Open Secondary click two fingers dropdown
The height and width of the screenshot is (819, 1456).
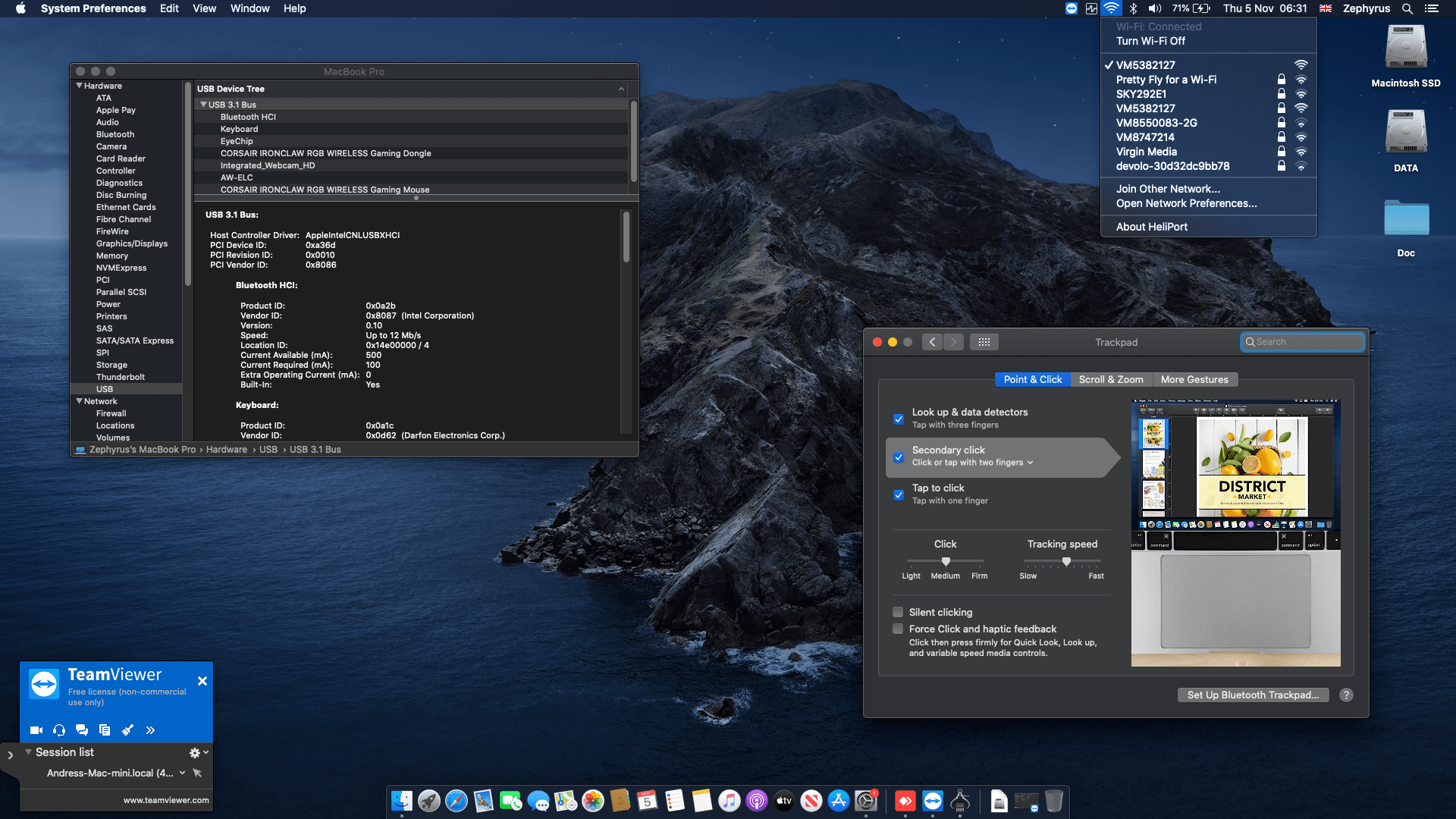click(973, 463)
